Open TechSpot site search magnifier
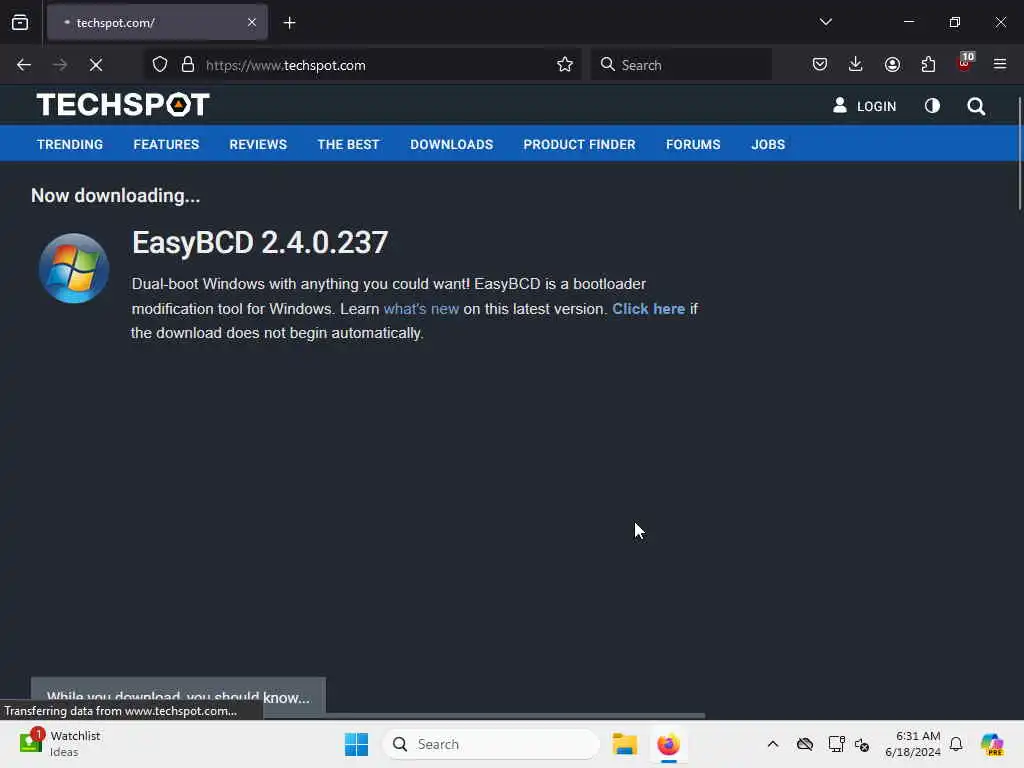 [976, 106]
